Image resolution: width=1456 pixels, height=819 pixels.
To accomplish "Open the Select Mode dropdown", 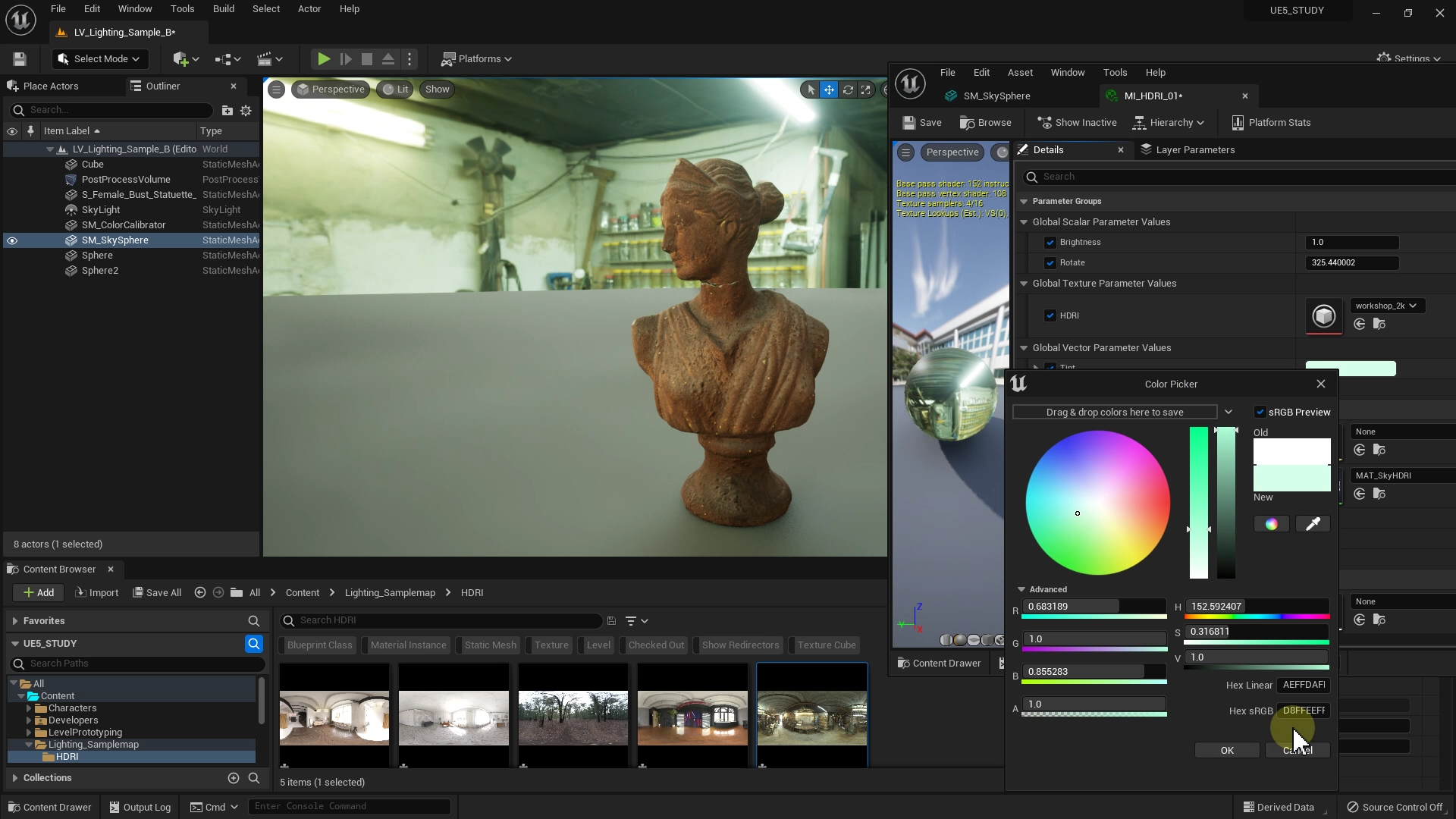I will (100, 59).
